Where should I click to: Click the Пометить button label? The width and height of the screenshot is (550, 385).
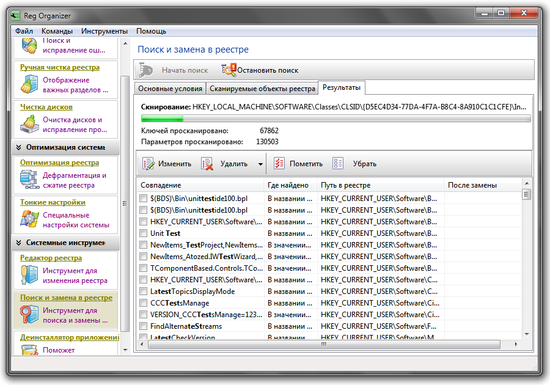pos(306,164)
